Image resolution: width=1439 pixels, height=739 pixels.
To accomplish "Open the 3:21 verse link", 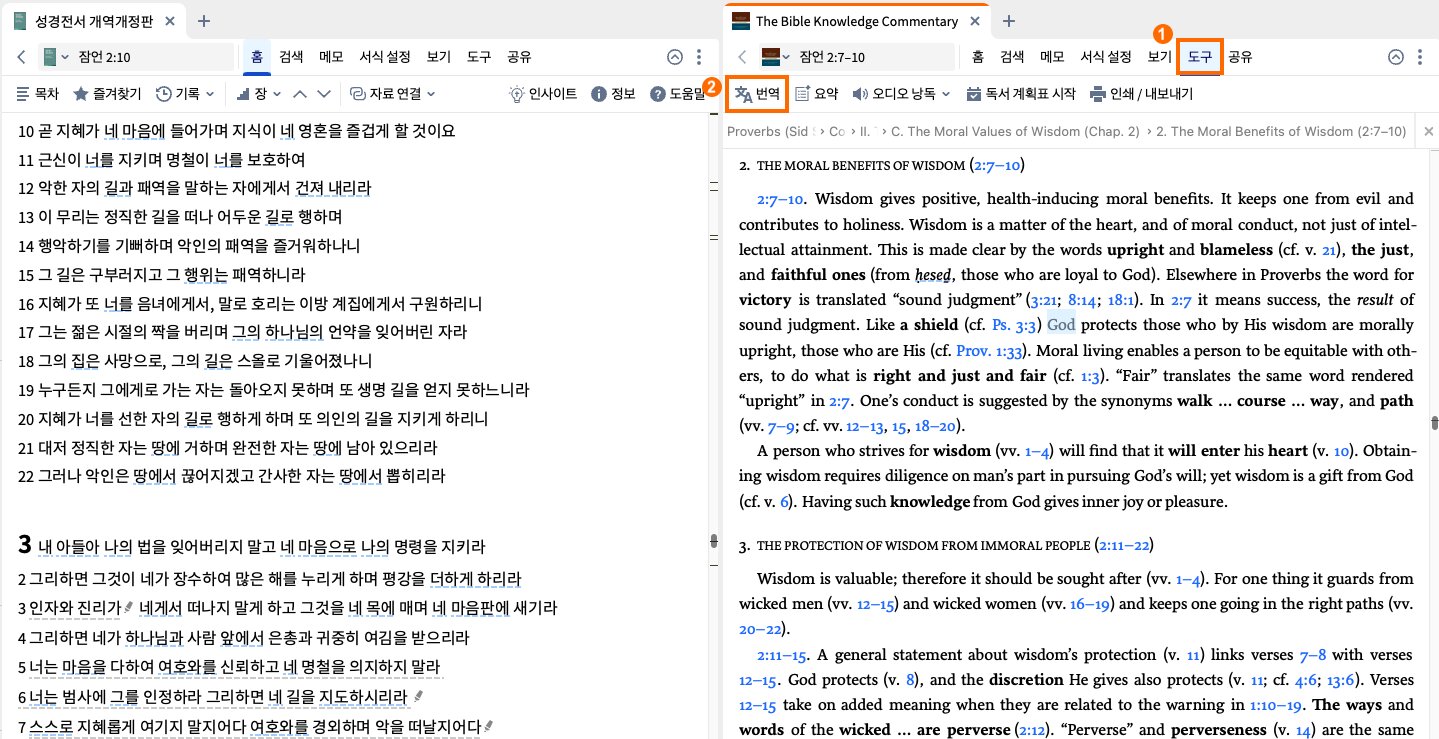I will [x=1045, y=298].
